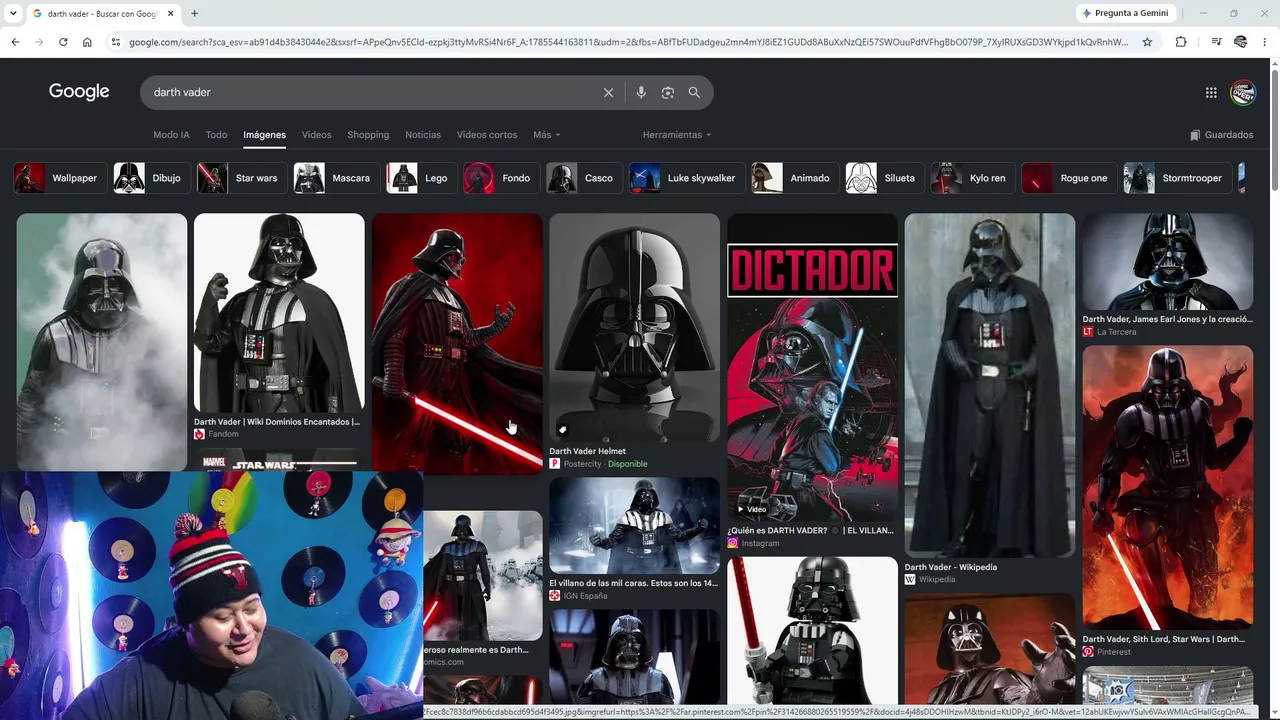Image resolution: width=1280 pixels, height=720 pixels.
Task: Open the browser extensions menu
Action: [x=1181, y=42]
